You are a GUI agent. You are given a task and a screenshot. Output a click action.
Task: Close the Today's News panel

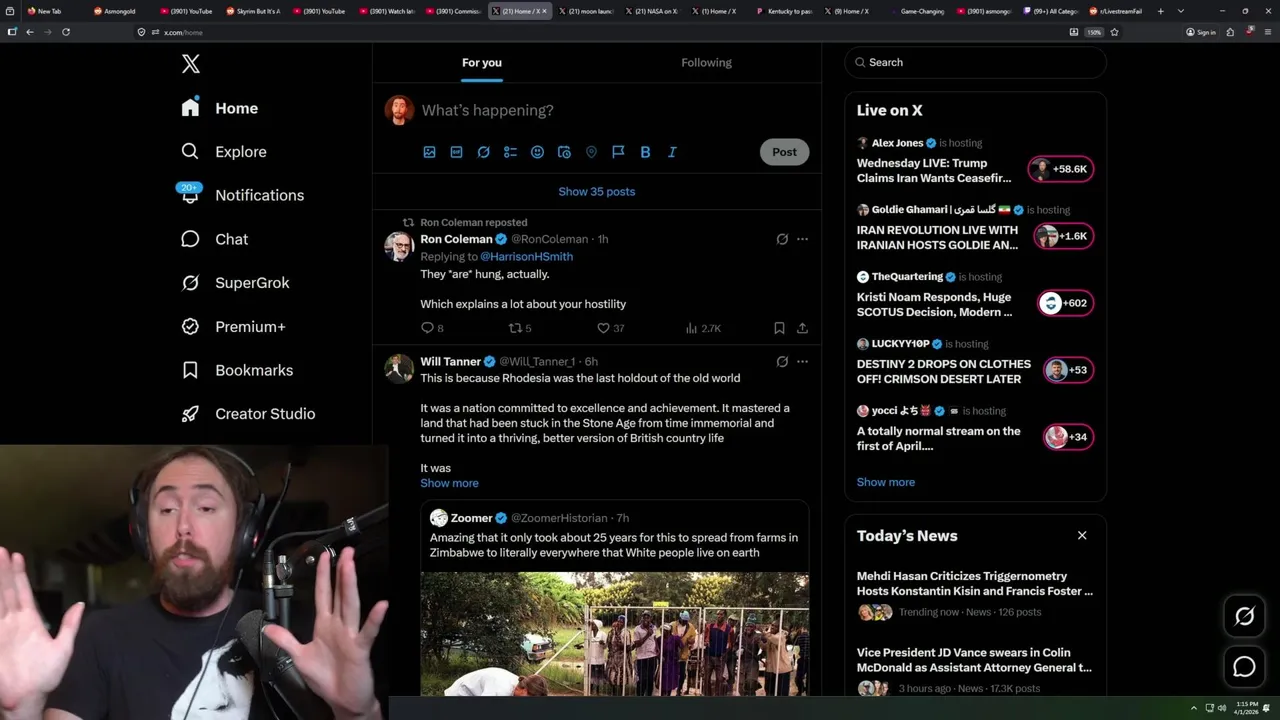(x=1082, y=536)
